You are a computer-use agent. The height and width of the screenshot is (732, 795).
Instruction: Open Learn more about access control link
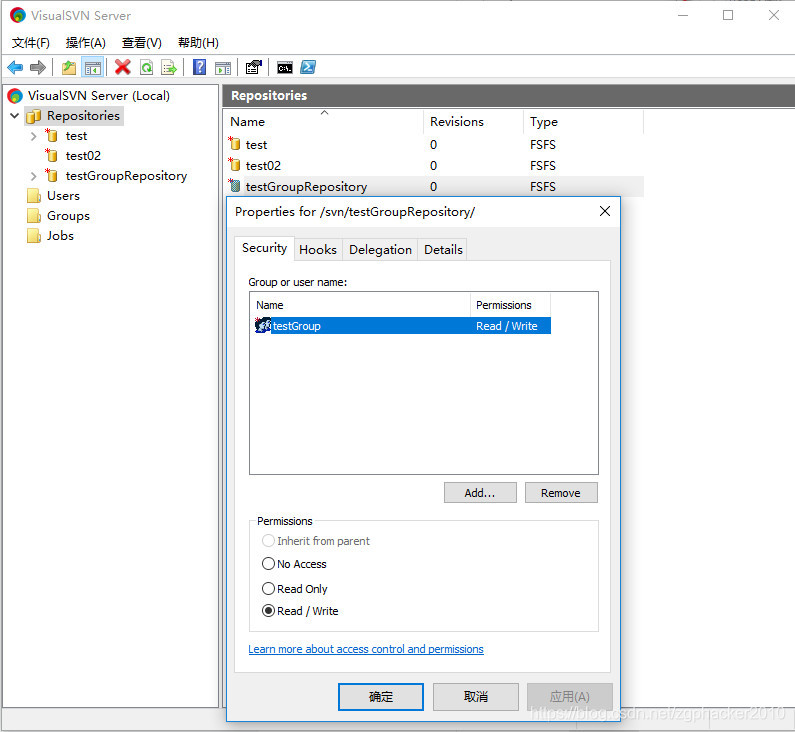pyautogui.click(x=366, y=649)
